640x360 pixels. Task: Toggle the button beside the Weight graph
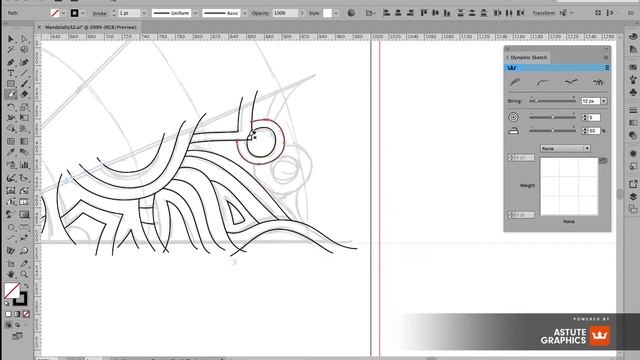(603, 161)
